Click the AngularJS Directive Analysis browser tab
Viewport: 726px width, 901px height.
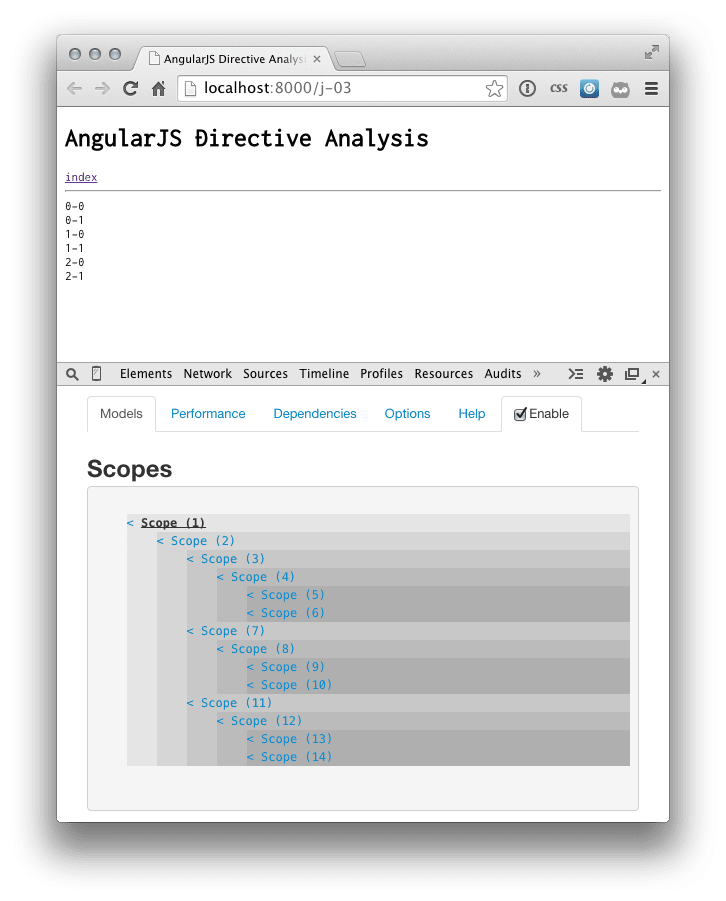coord(234,59)
